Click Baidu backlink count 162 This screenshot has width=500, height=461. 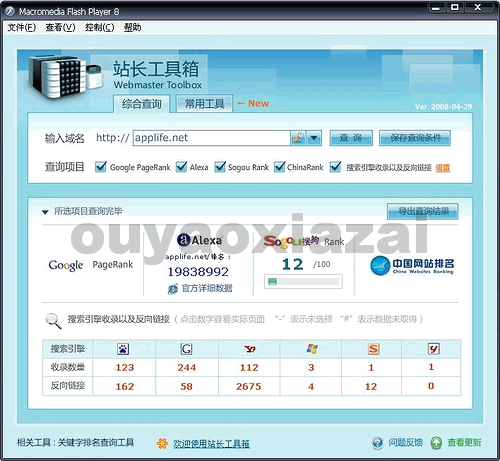[x=125, y=387]
